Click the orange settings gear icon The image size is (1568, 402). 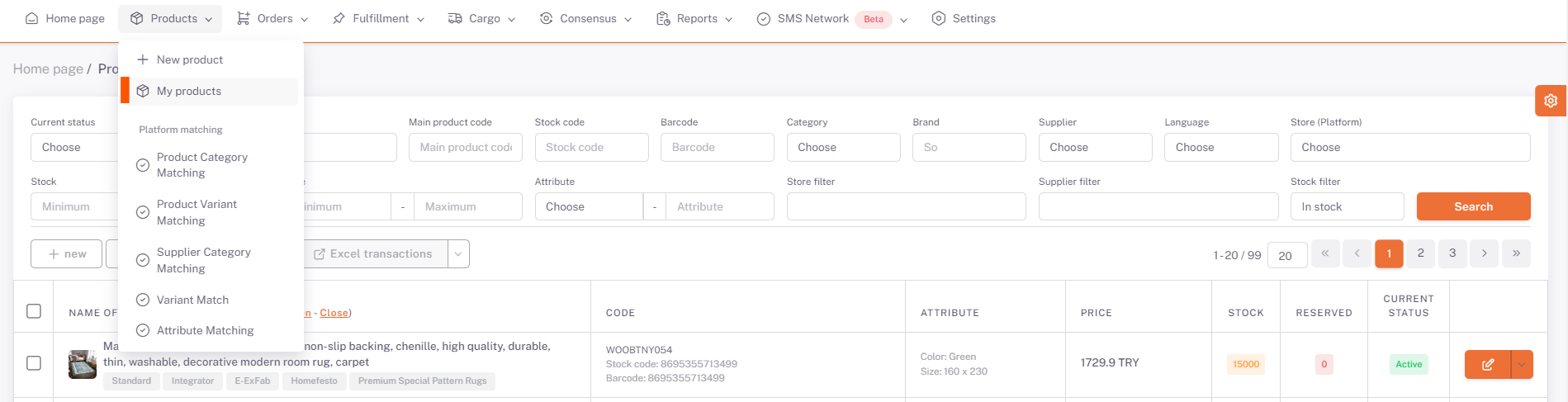pyautogui.click(x=1551, y=101)
